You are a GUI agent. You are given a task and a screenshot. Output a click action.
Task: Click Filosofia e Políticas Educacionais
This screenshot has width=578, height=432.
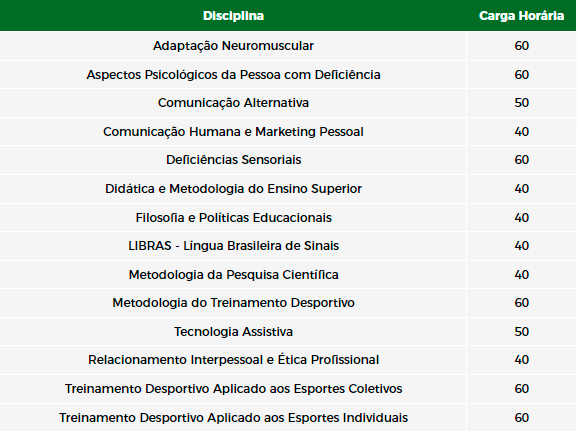(233, 217)
